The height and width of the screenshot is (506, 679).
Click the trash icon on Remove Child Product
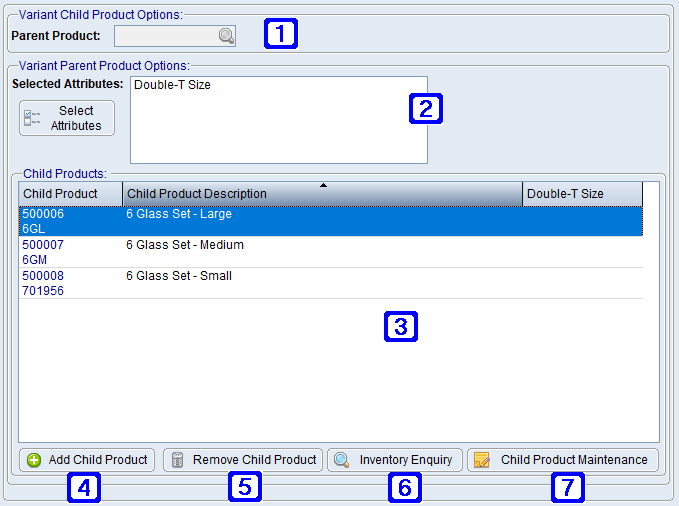coord(178,460)
